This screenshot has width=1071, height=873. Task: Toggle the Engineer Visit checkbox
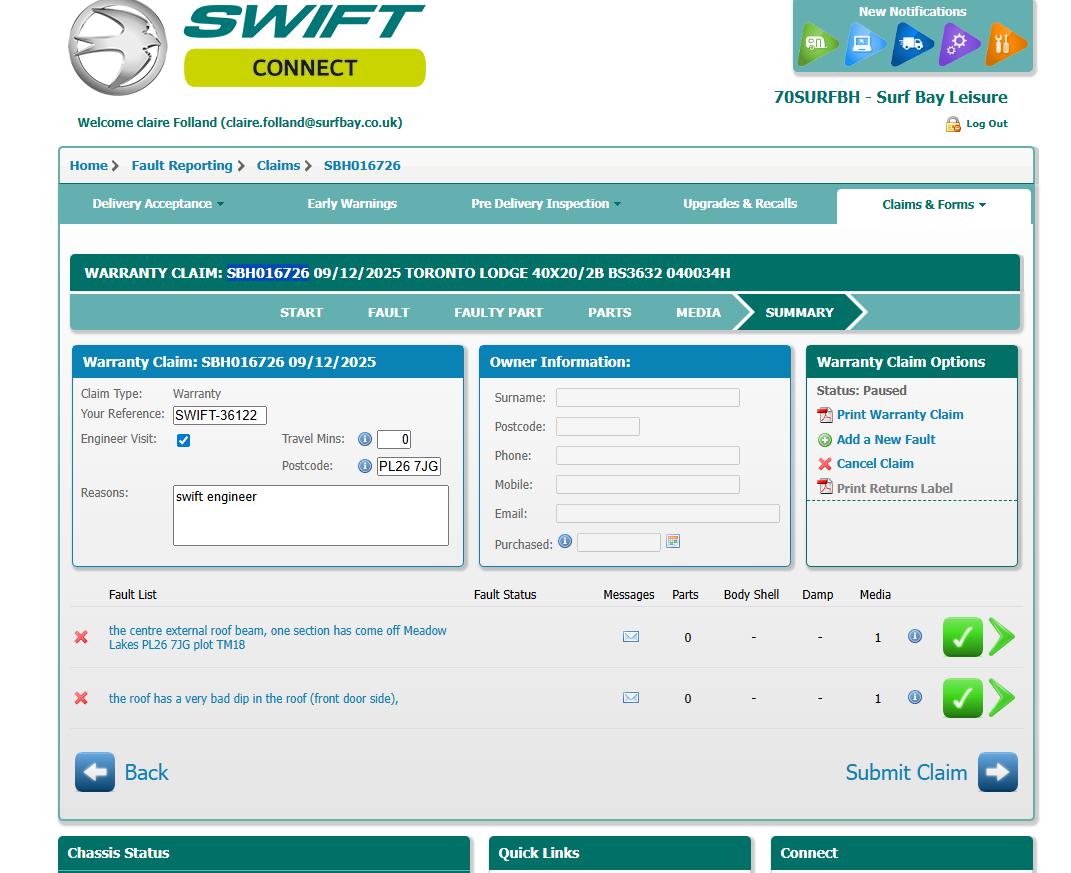183,440
